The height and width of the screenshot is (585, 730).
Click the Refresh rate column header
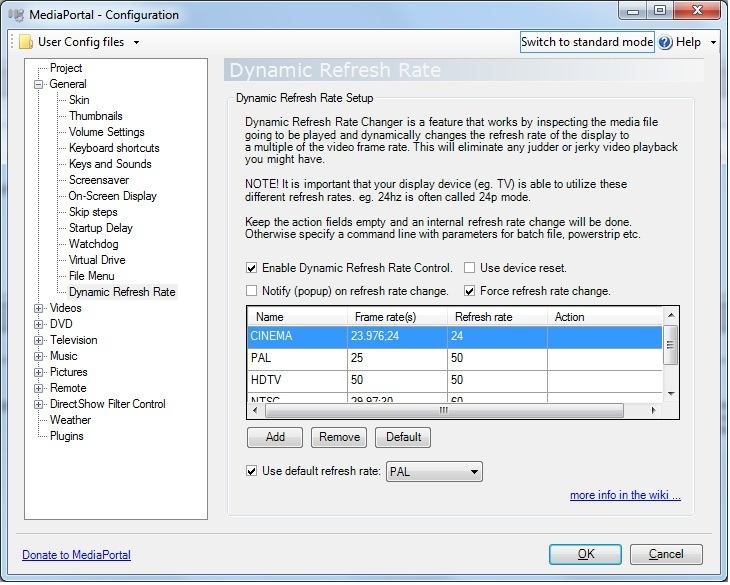click(498, 317)
